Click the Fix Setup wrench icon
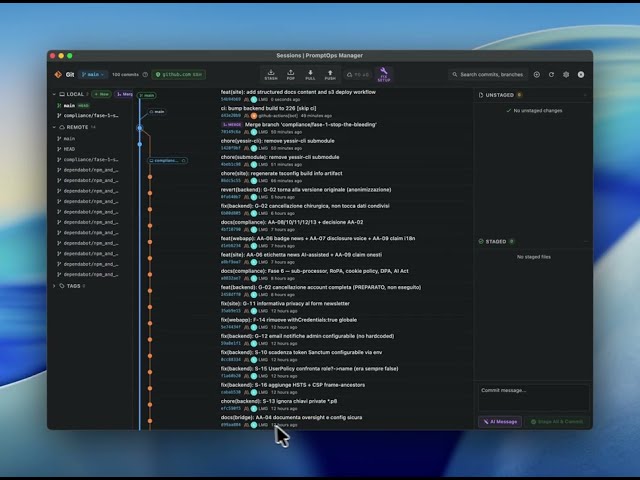Screen dimensions: 640x480 tap(384, 75)
